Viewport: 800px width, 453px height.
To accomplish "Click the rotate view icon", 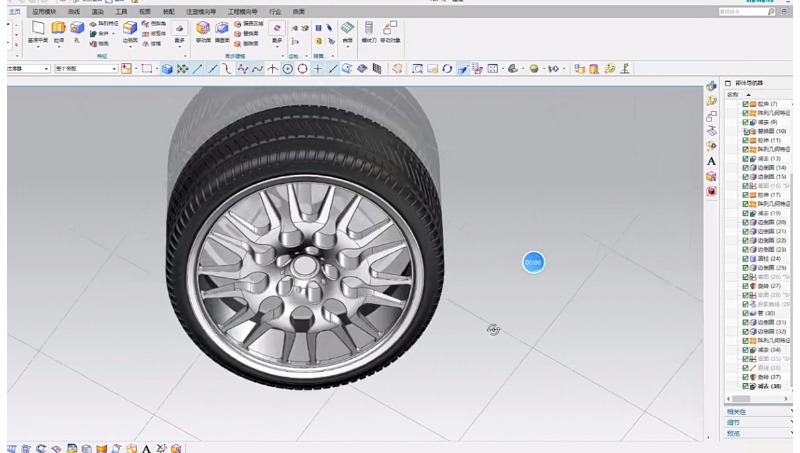I will (x=447, y=69).
